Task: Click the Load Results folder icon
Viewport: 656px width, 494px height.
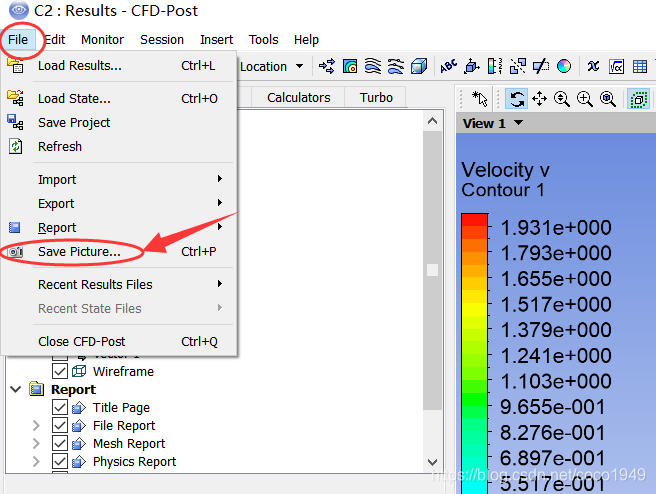Action: (x=15, y=66)
